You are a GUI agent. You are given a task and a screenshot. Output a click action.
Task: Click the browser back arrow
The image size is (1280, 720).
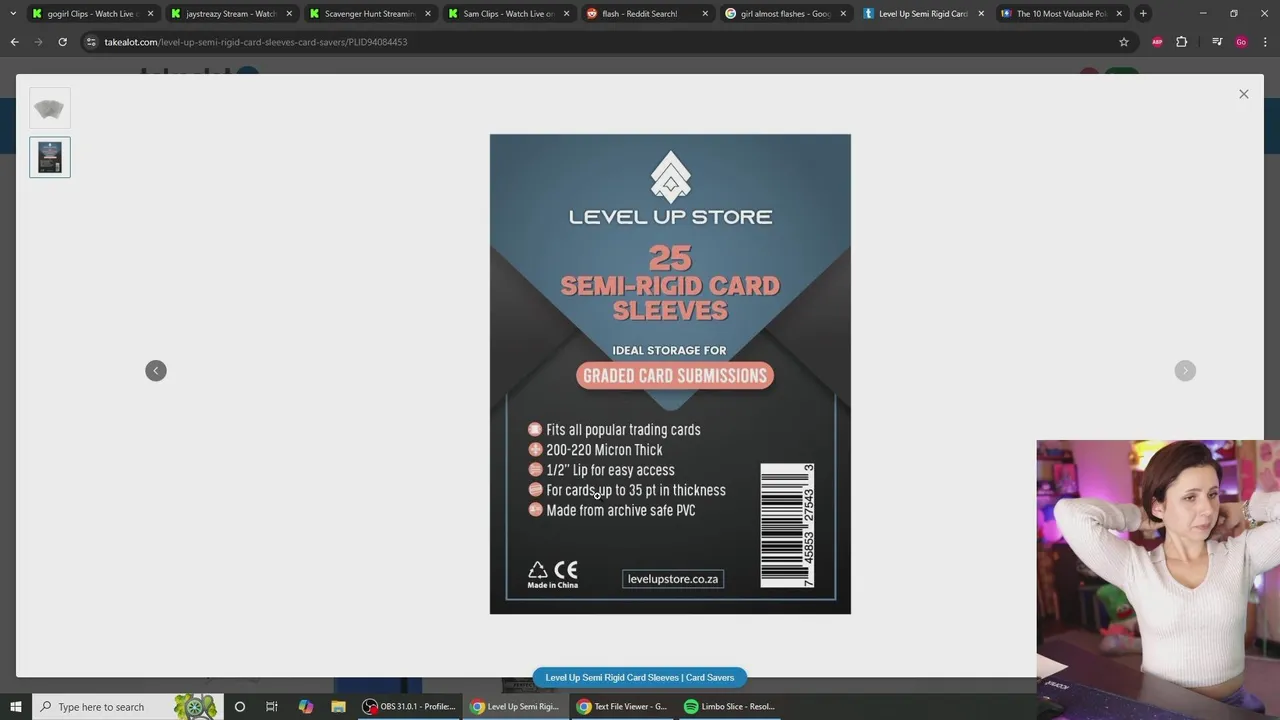(14, 42)
